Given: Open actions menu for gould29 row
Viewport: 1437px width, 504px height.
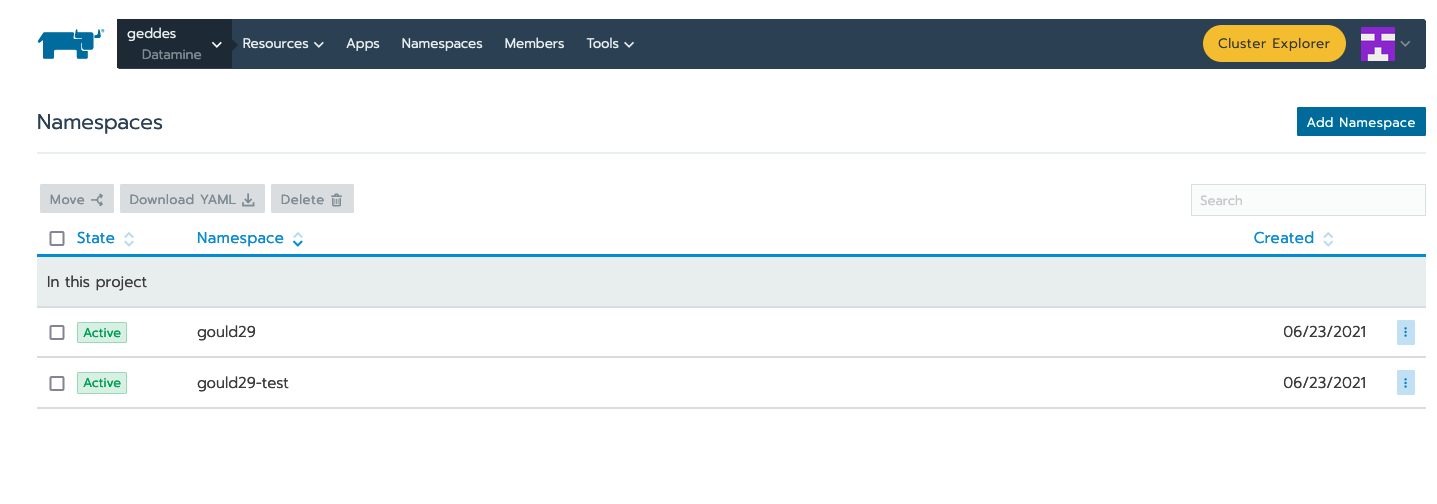Looking at the screenshot, I should tap(1405, 333).
